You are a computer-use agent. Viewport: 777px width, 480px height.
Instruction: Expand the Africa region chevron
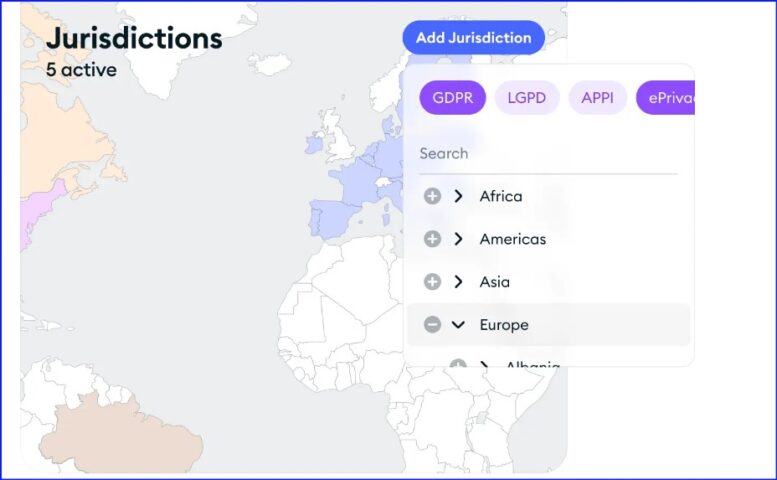coord(458,196)
